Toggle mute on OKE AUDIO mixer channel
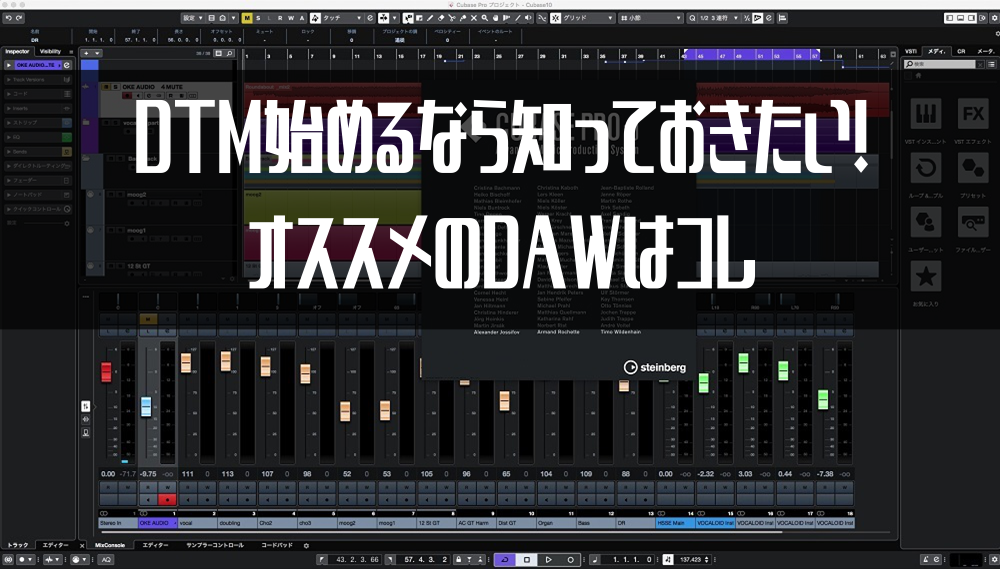The width and height of the screenshot is (1001, 570). (x=148, y=319)
